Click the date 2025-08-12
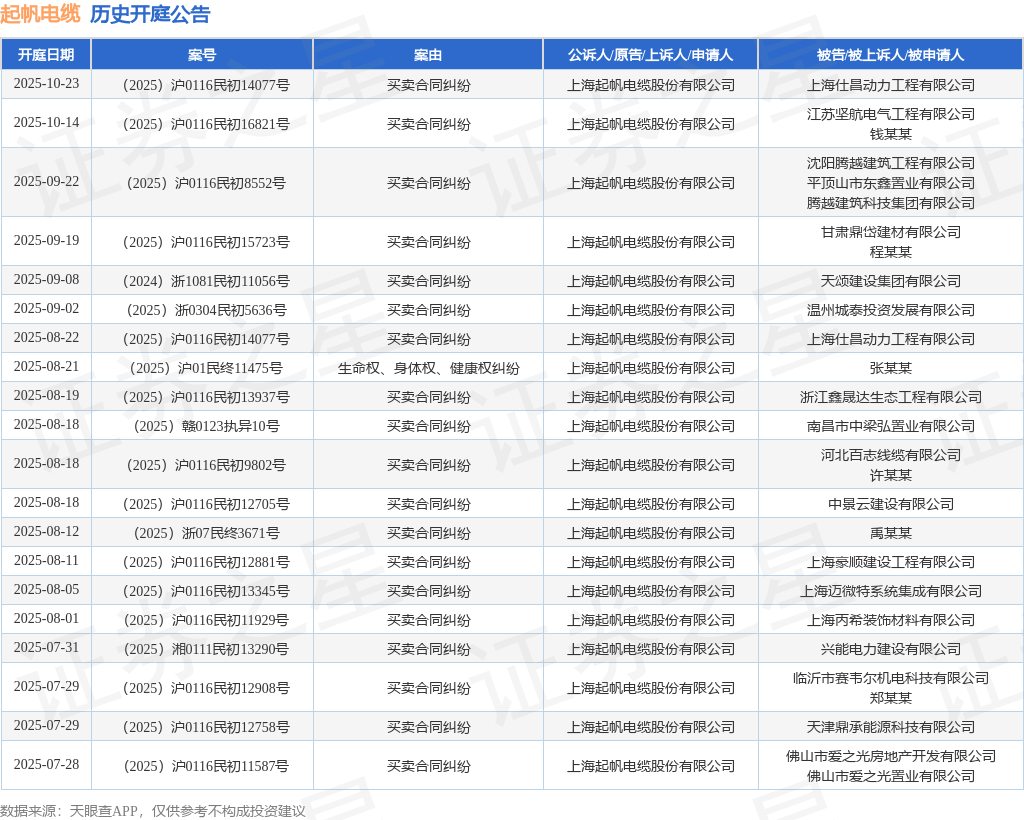Viewport: 1024px width, 820px height. 46,531
